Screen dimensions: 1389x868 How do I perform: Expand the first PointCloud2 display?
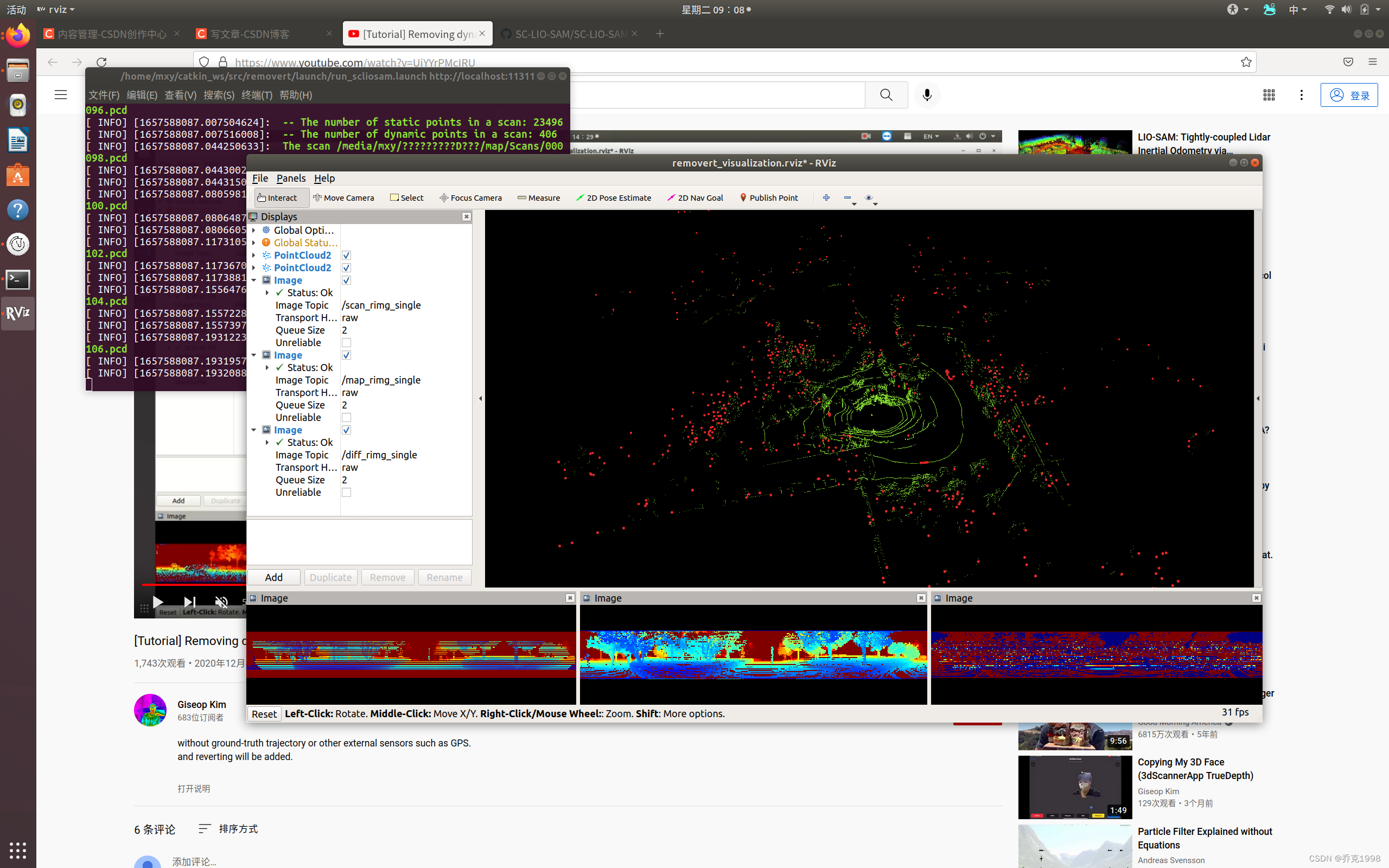[254, 256]
